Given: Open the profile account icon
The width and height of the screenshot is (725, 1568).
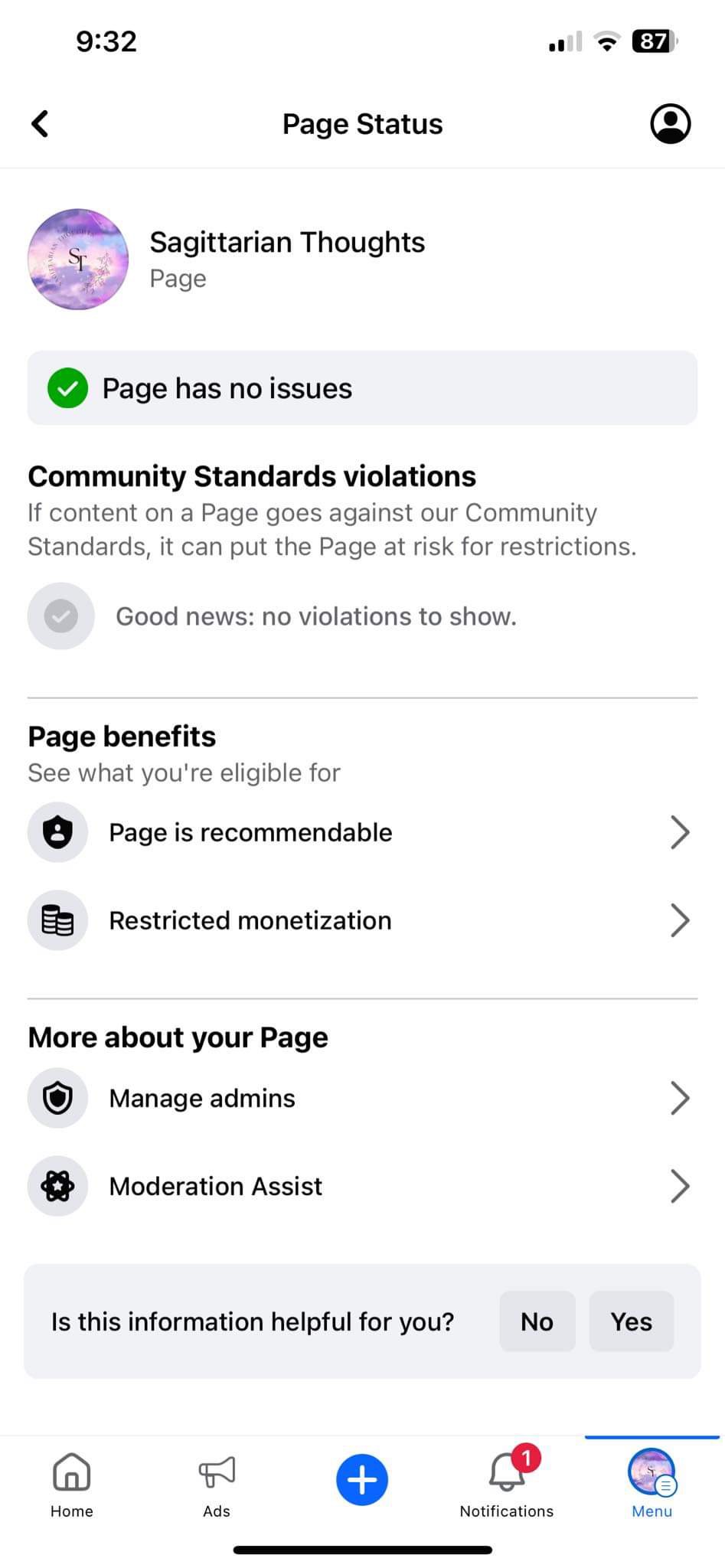Looking at the screenshot, I should click(670, 124).
